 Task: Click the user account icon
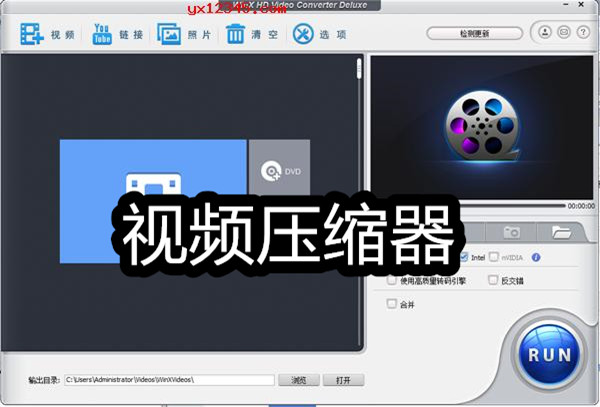[545, 32]
